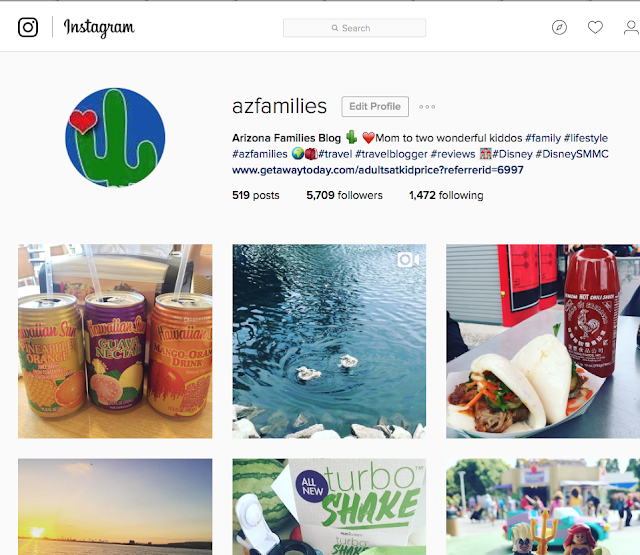The image size is (640, 555).
Task: Open the sunset over water post
Action: (115, 506)
